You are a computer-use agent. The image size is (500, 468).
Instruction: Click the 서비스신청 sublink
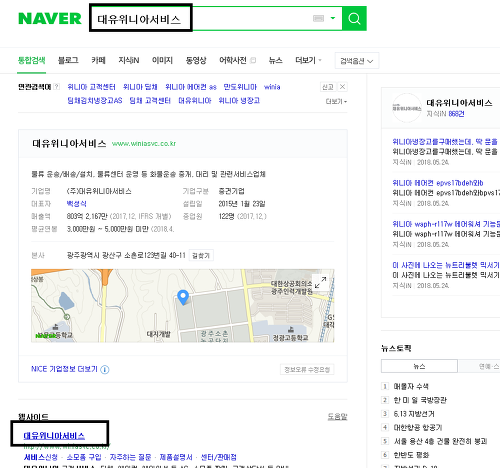pyautogui.click(x=41, y=457)
